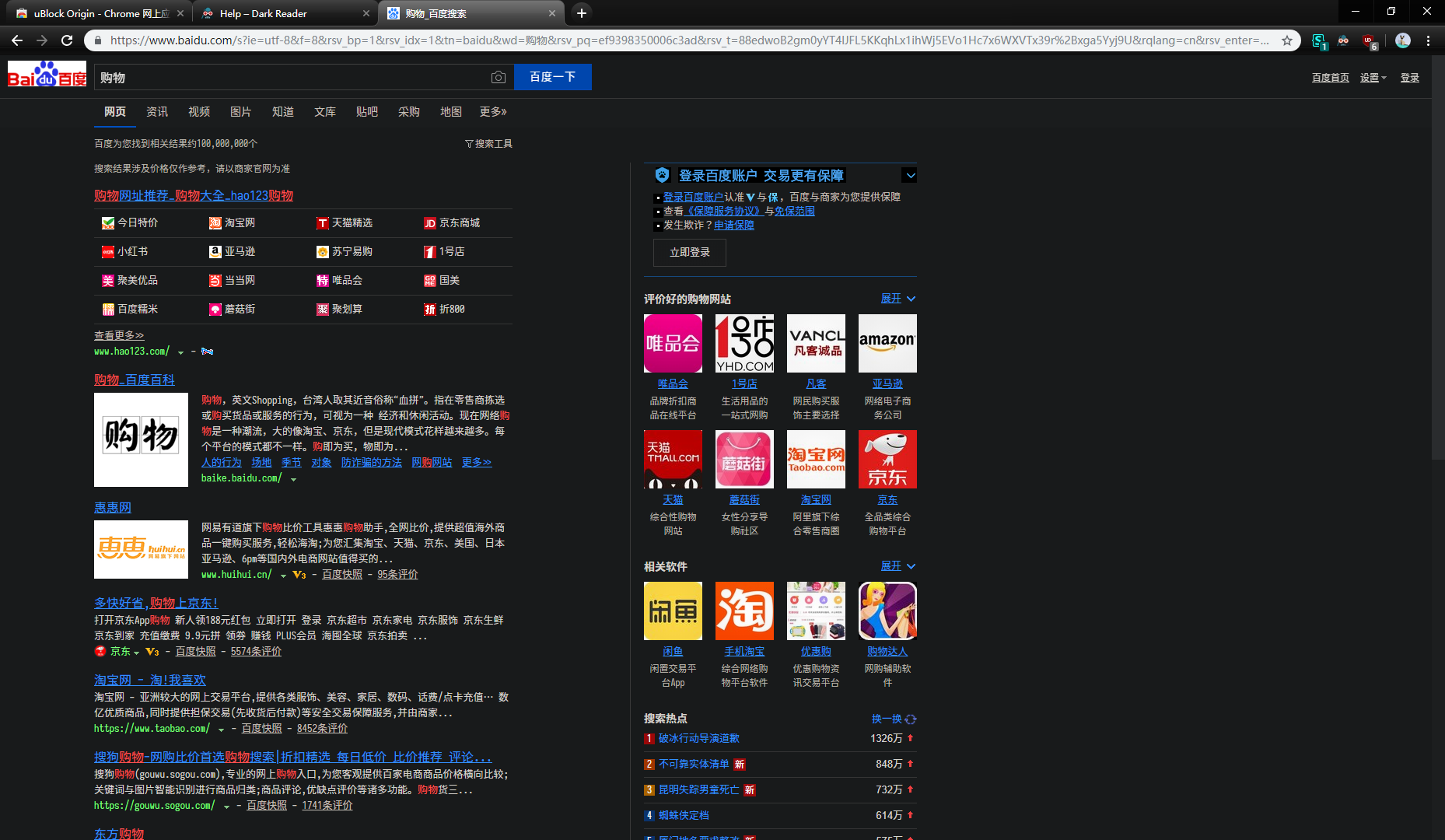Open the 破冰行动导演道歉 hot search

[699, 739]
